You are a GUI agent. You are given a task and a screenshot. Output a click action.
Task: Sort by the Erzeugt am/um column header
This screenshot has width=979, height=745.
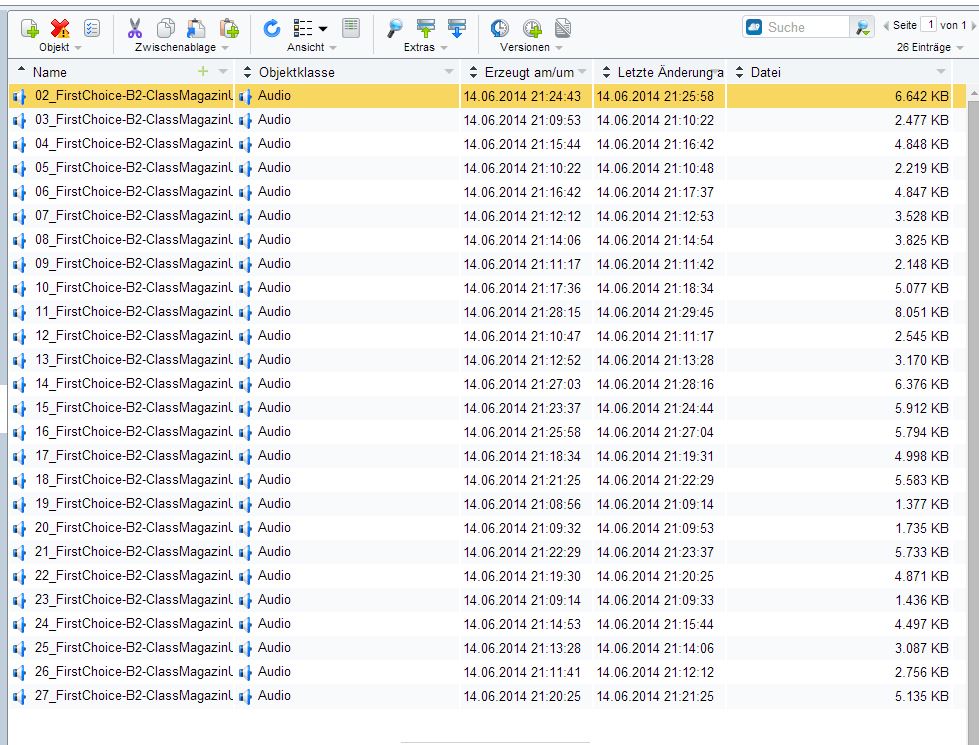pos(529,72)
